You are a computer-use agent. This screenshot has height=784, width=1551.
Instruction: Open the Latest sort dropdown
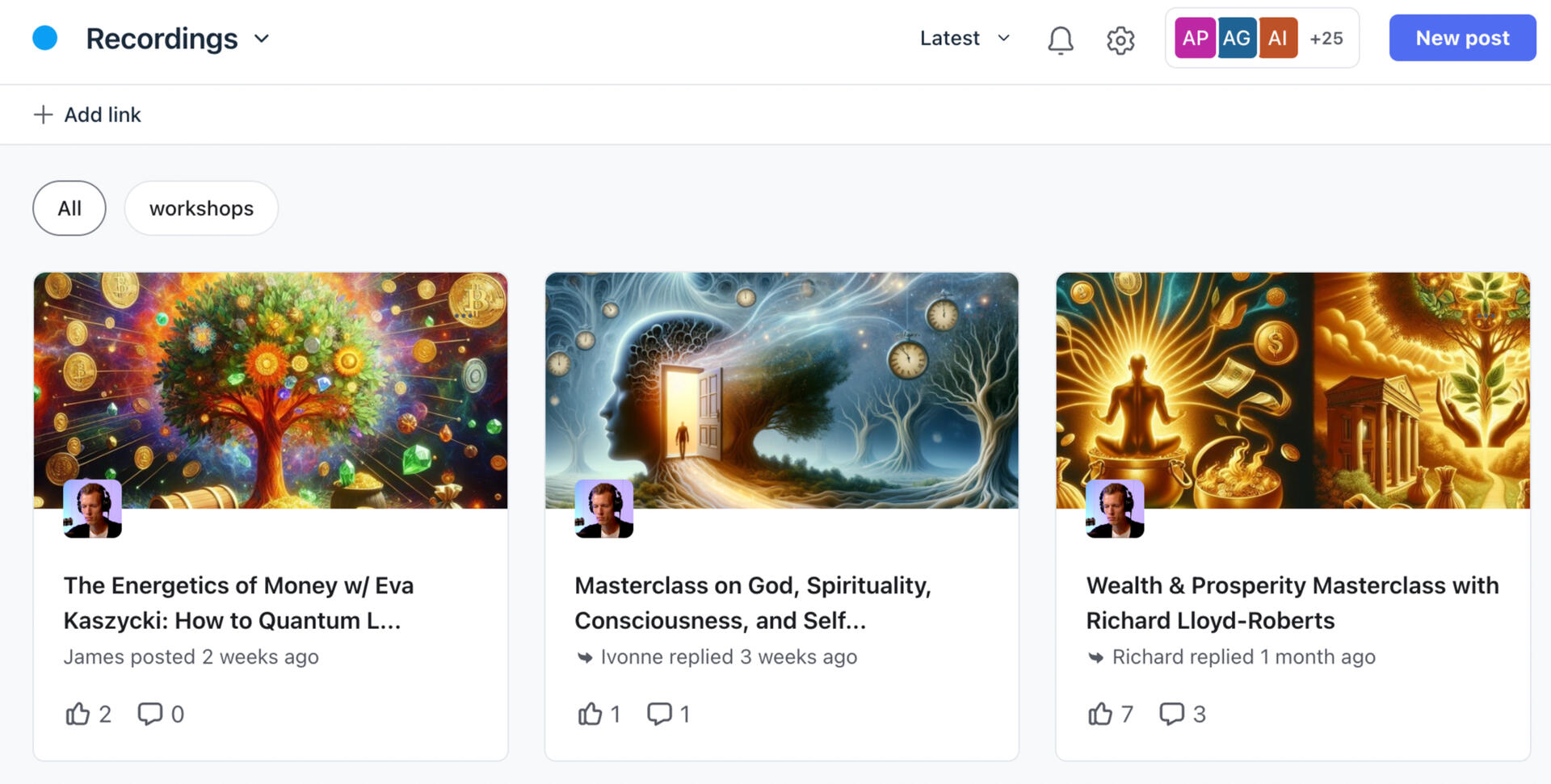[965, 38]
